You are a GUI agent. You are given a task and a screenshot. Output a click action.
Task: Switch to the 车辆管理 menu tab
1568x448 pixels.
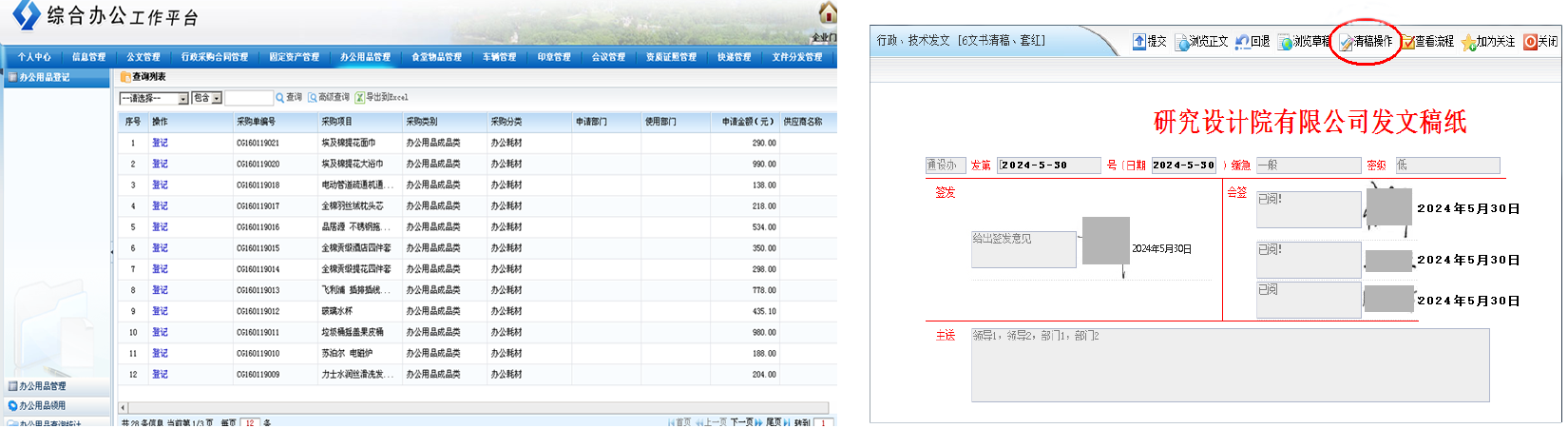click(499, 57)
